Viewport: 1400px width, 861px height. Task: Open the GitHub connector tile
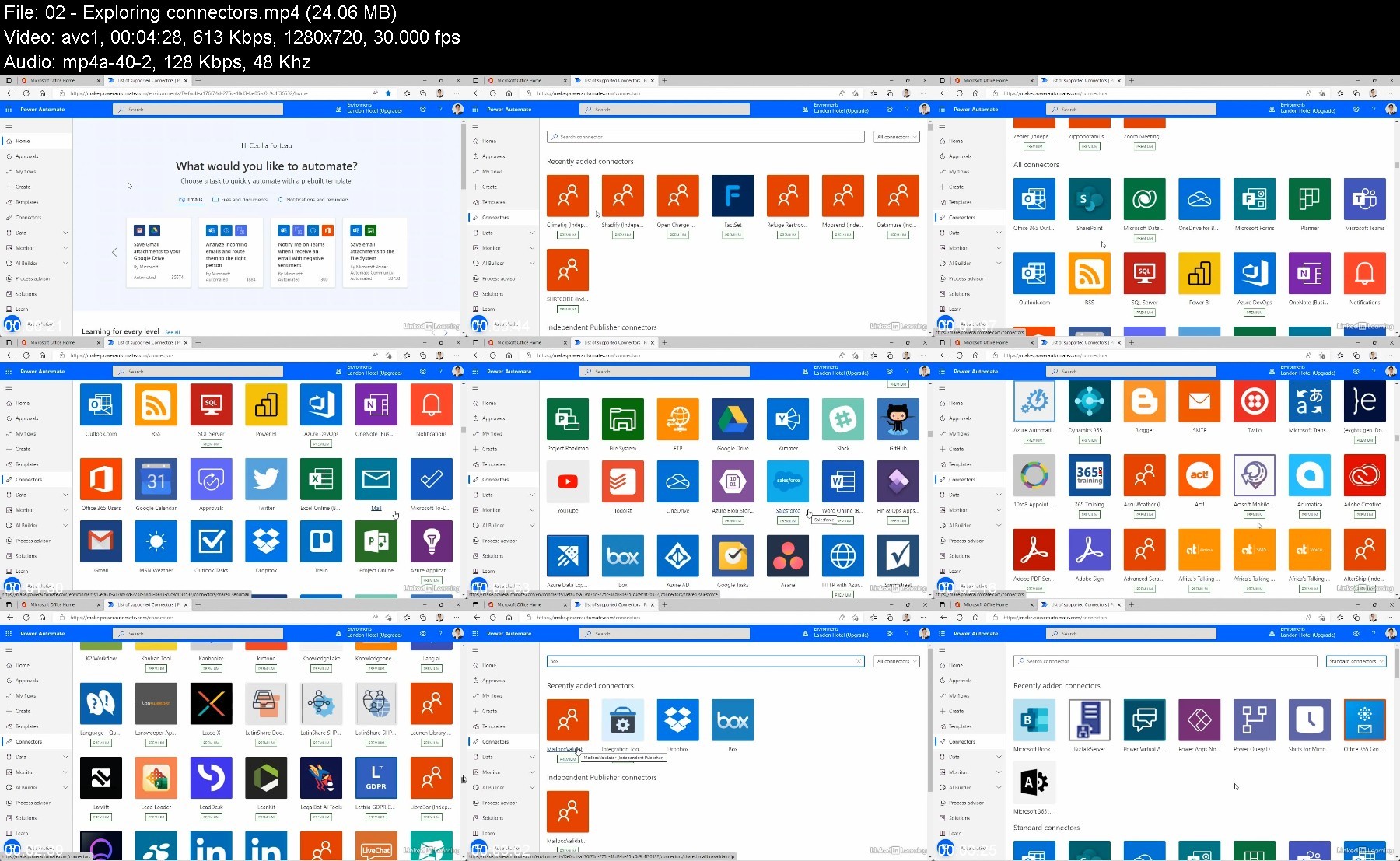[x=898, y=419]
